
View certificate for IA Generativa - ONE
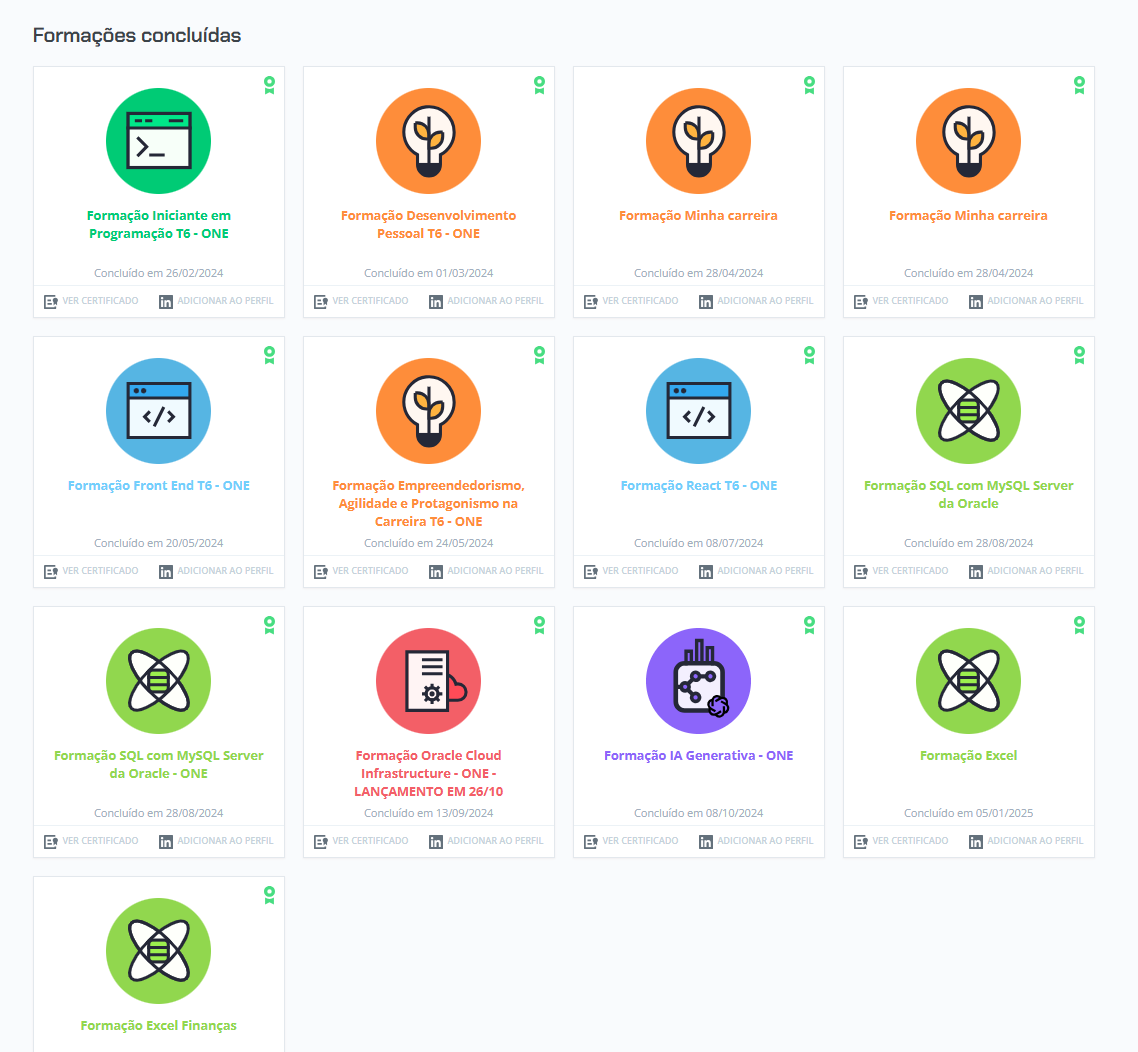[x=631, y=841]
